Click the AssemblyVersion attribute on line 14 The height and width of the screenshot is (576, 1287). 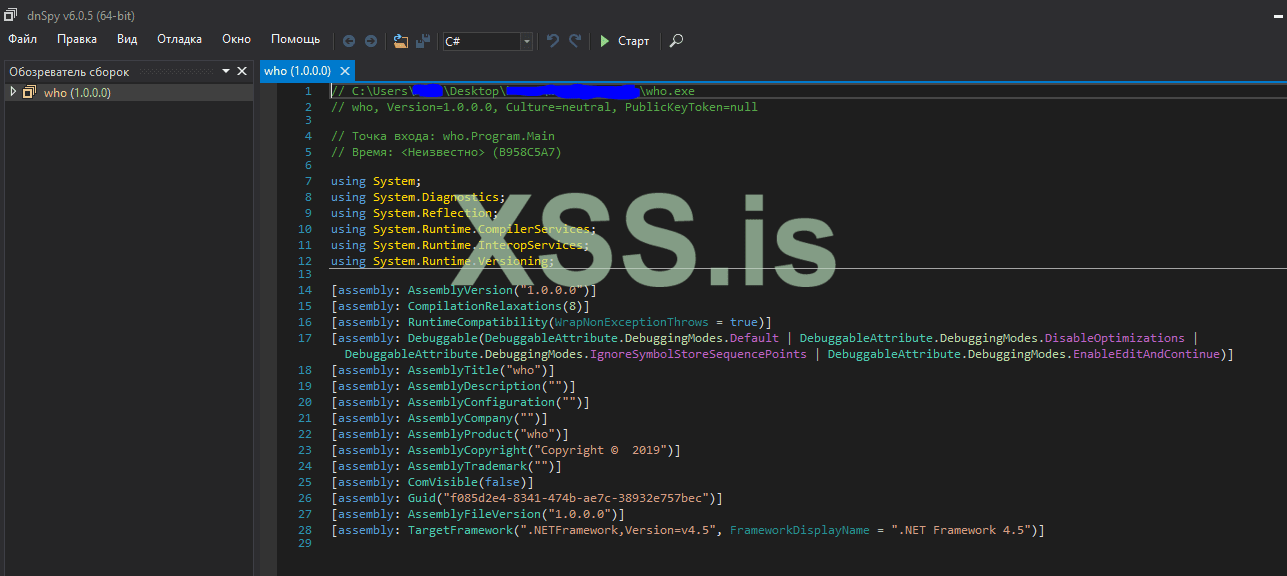pos(460,290)
